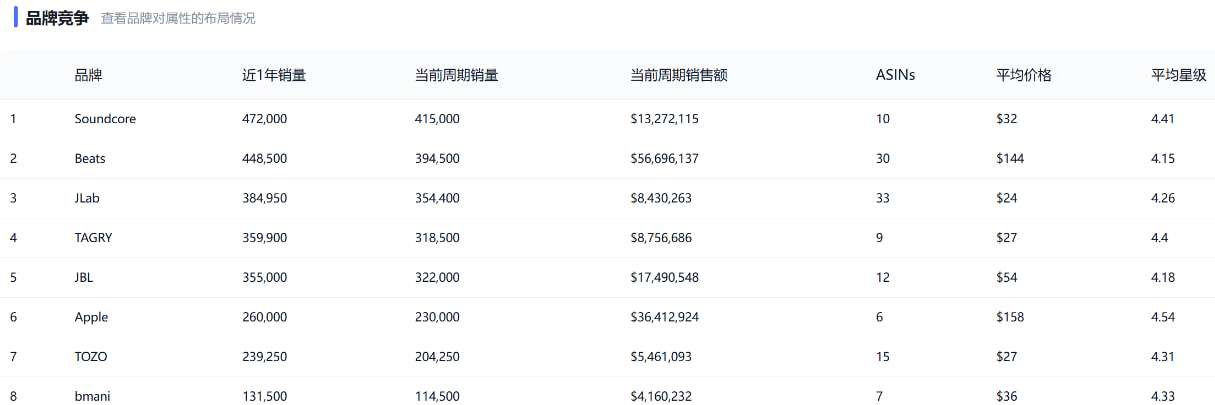Image resolution: width=1215 pixels, height=405 pixels.
Task: Click the 114,500 current period sales cell
Action: pyautogui.click(x=437, y=397)
